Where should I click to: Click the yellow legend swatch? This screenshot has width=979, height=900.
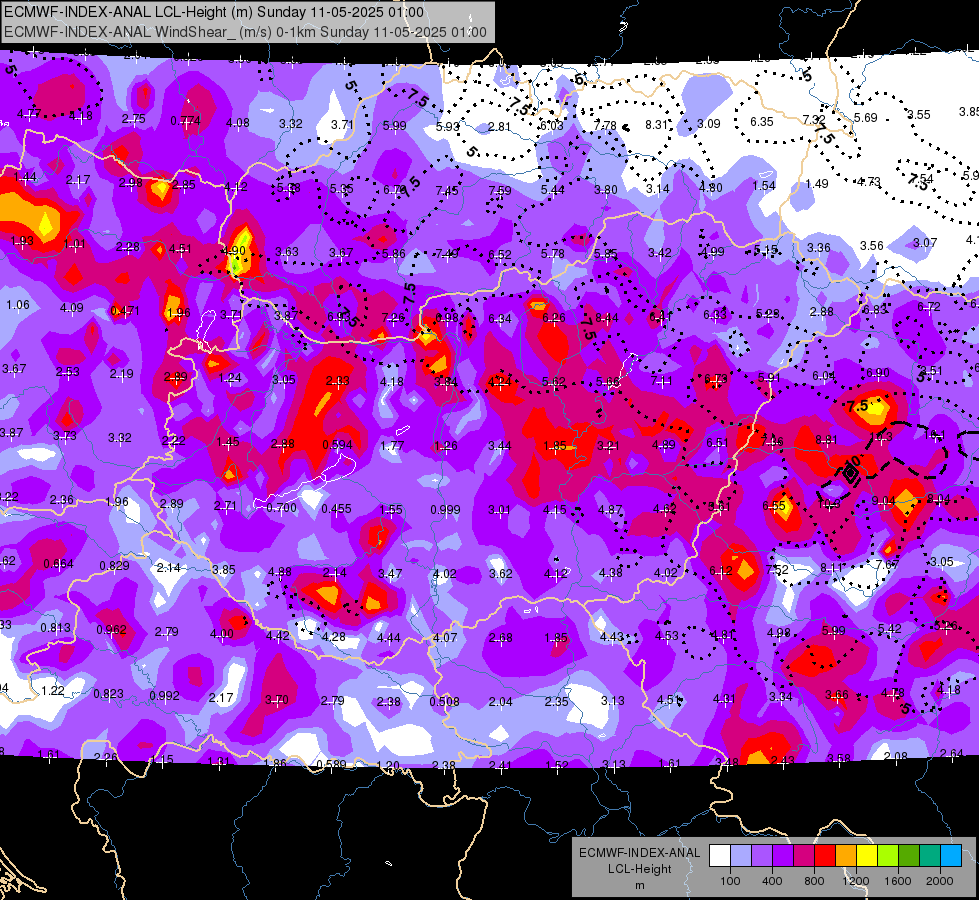(867, 856)
